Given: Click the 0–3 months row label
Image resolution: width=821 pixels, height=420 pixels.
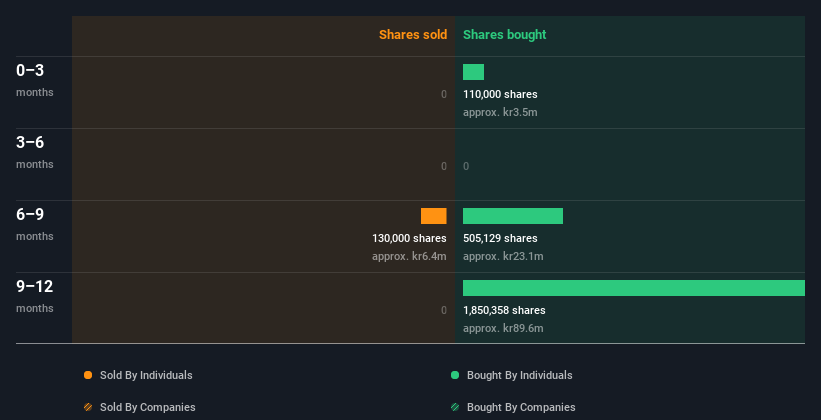Looking at the screenshot, I should click(x=35, y=80).
